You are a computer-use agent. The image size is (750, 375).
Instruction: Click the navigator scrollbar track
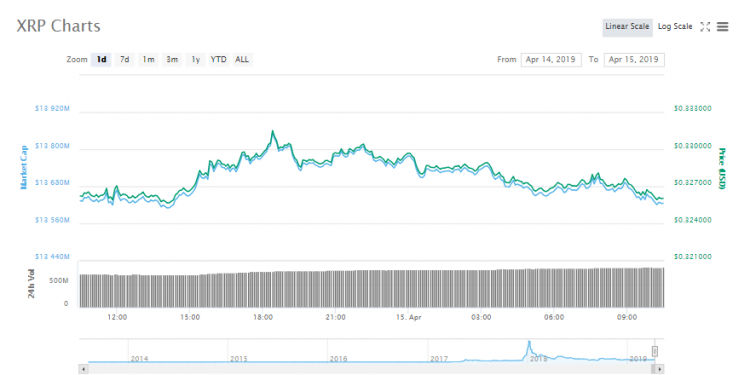(x=371, y=369)
